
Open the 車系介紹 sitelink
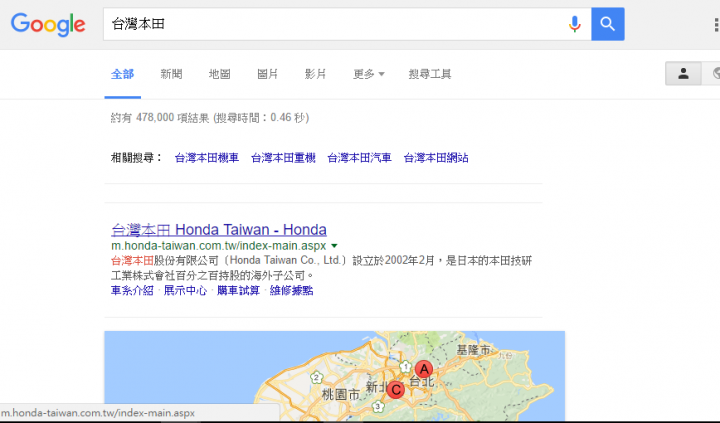pos(132,290)
